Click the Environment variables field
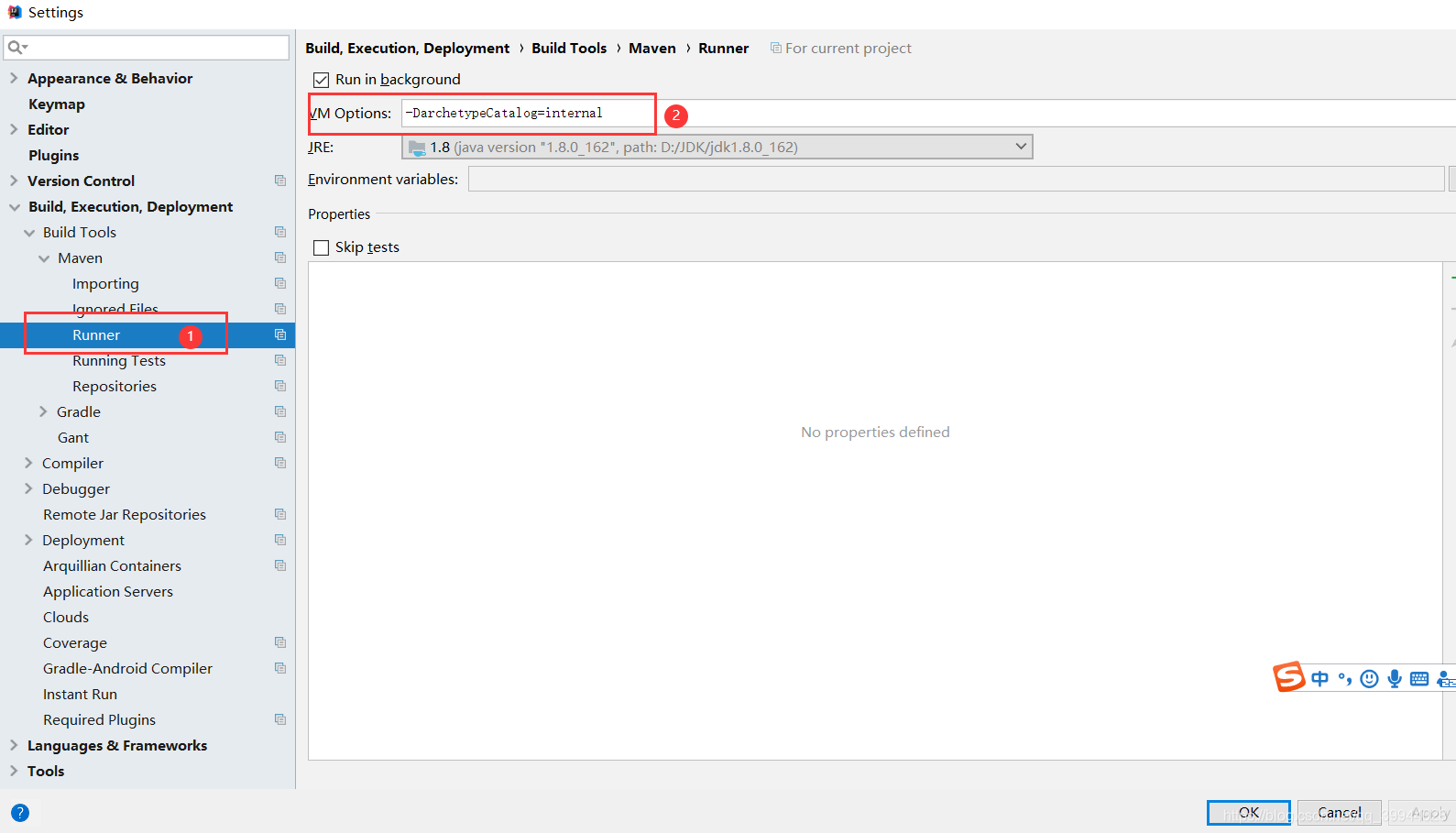Screen dimensions: 1456x833 click(x=956, y=179)
